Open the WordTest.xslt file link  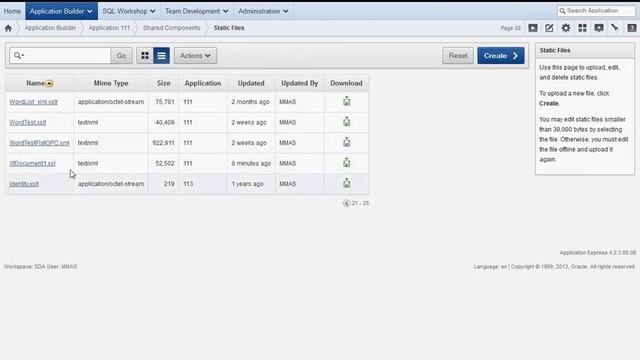(x=28, y=122)
